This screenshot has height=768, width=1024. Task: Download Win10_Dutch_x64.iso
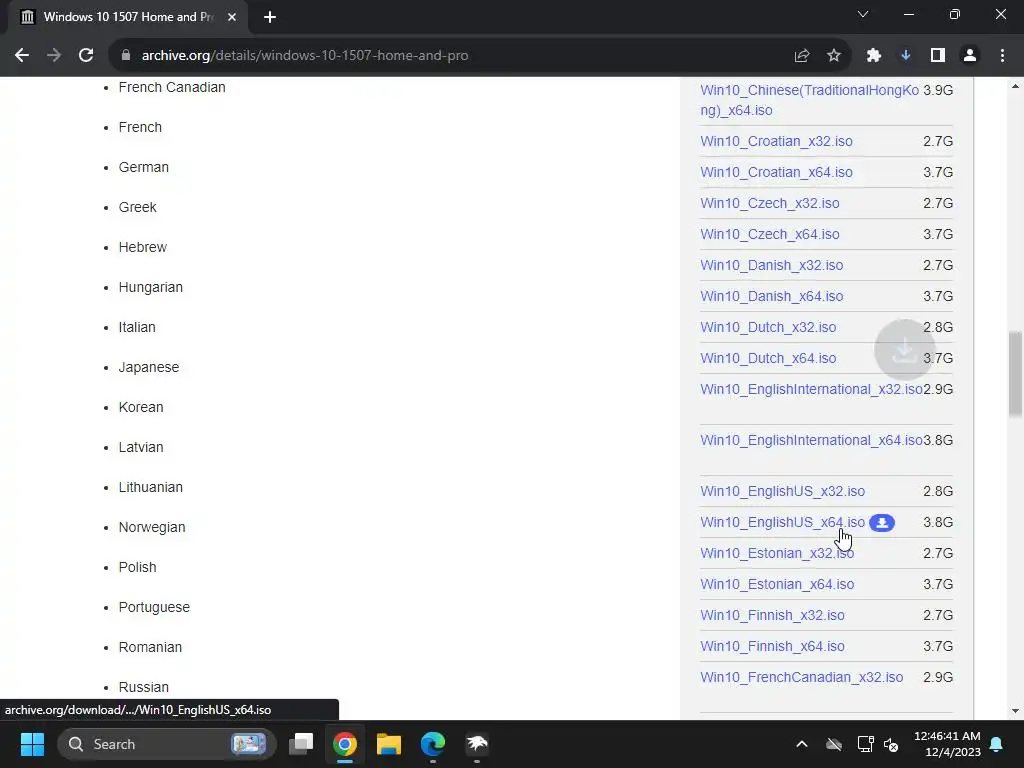pos(768,359)
